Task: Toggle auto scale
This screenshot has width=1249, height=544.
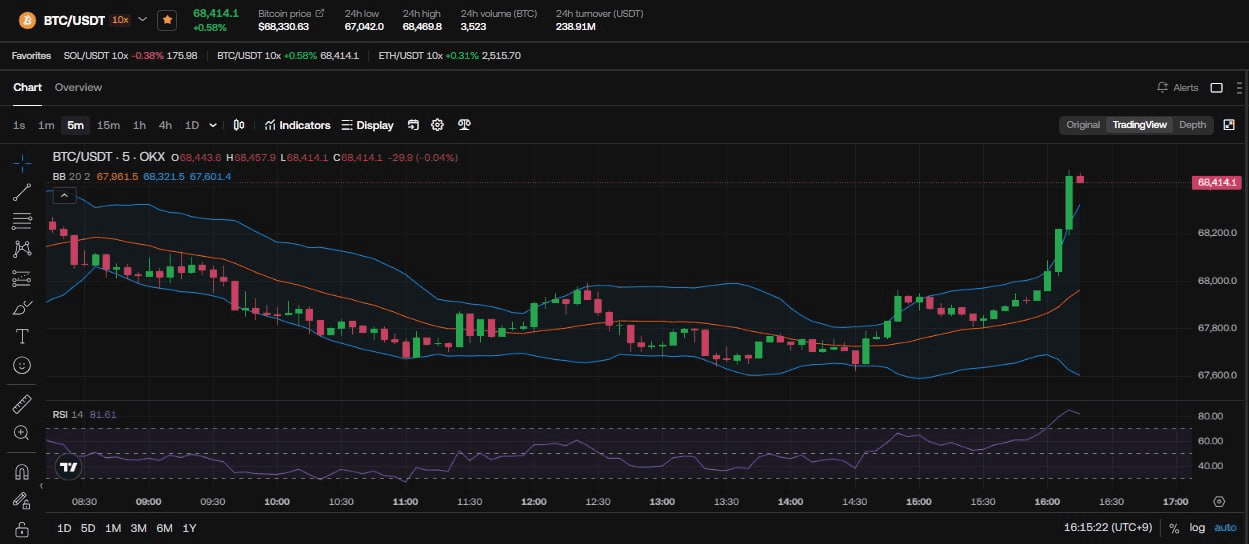Action: pos(1225,527)
